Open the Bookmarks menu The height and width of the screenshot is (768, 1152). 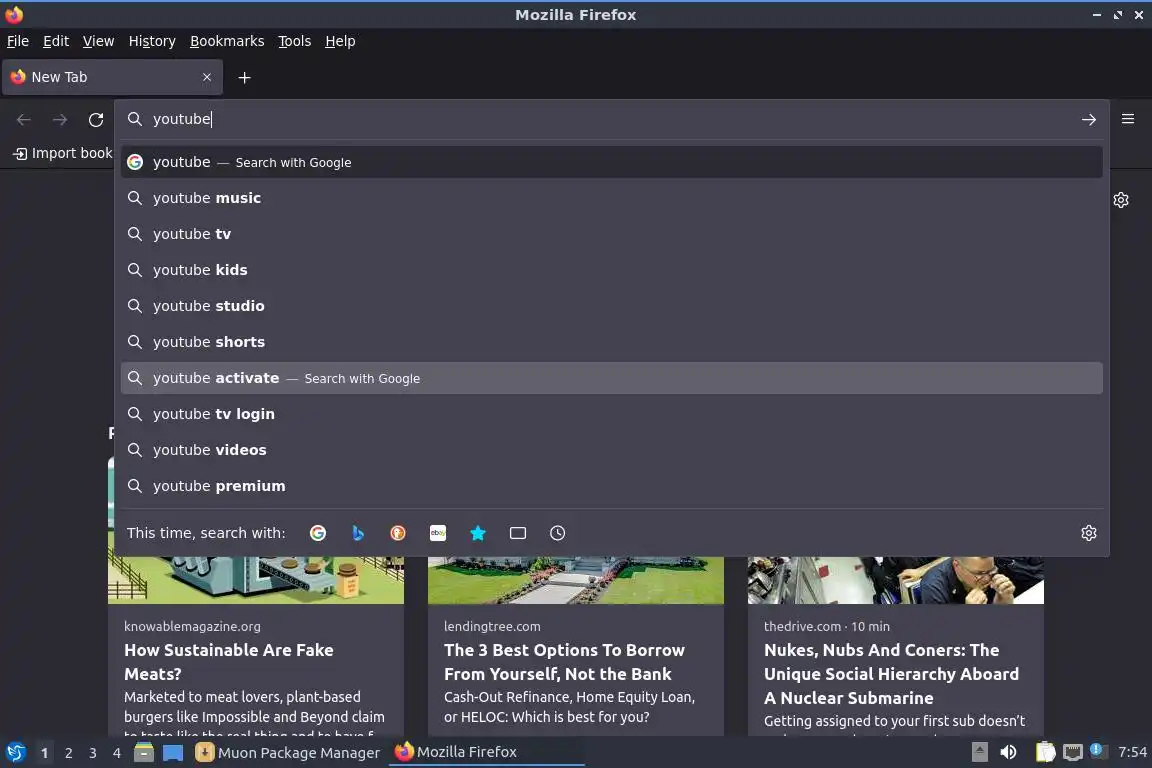(x=227, y=41)
